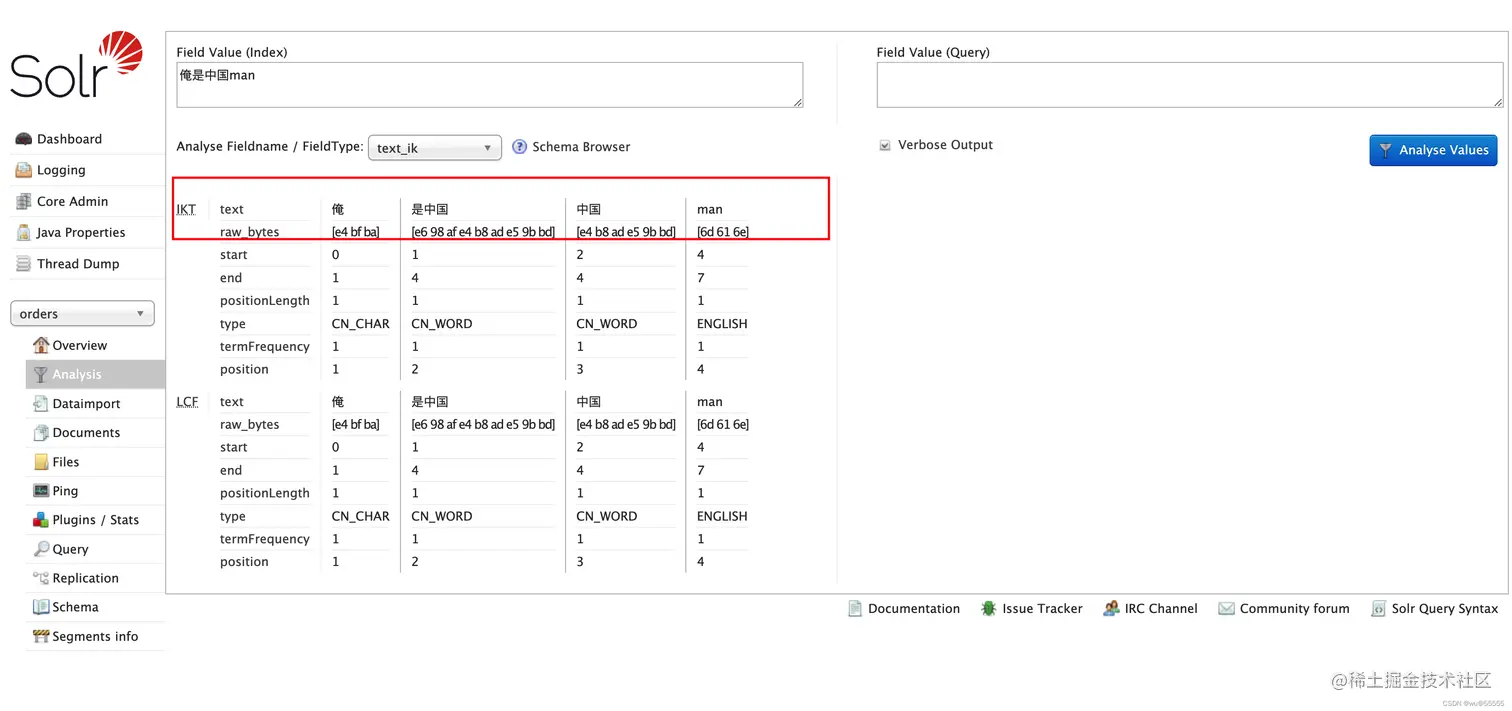Focus the Field Value (Query) text area
1512x711 pixels.
click(x=1190, y=85)
